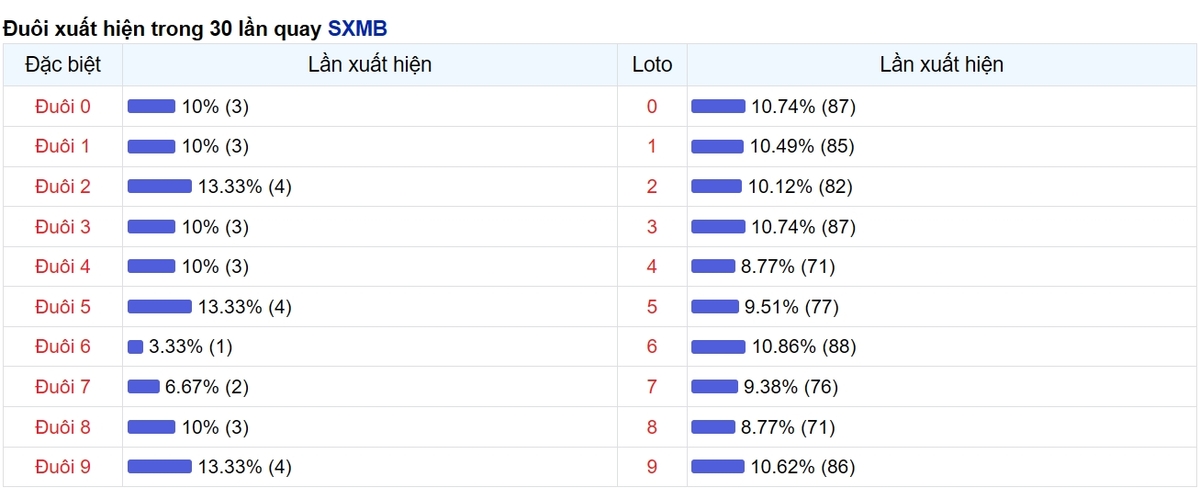Select the Đuôi 2 row label
Screen dimensions: 1200x488
62,186
